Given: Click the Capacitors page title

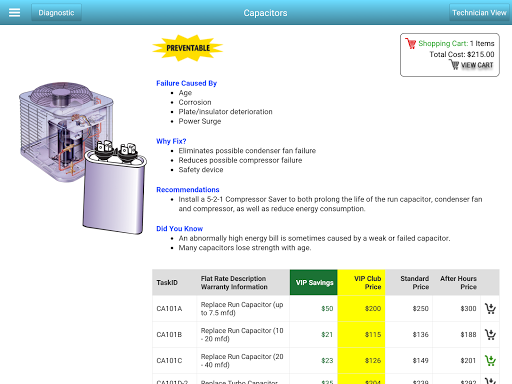Looking at the screenshot, I should [265, 13].
